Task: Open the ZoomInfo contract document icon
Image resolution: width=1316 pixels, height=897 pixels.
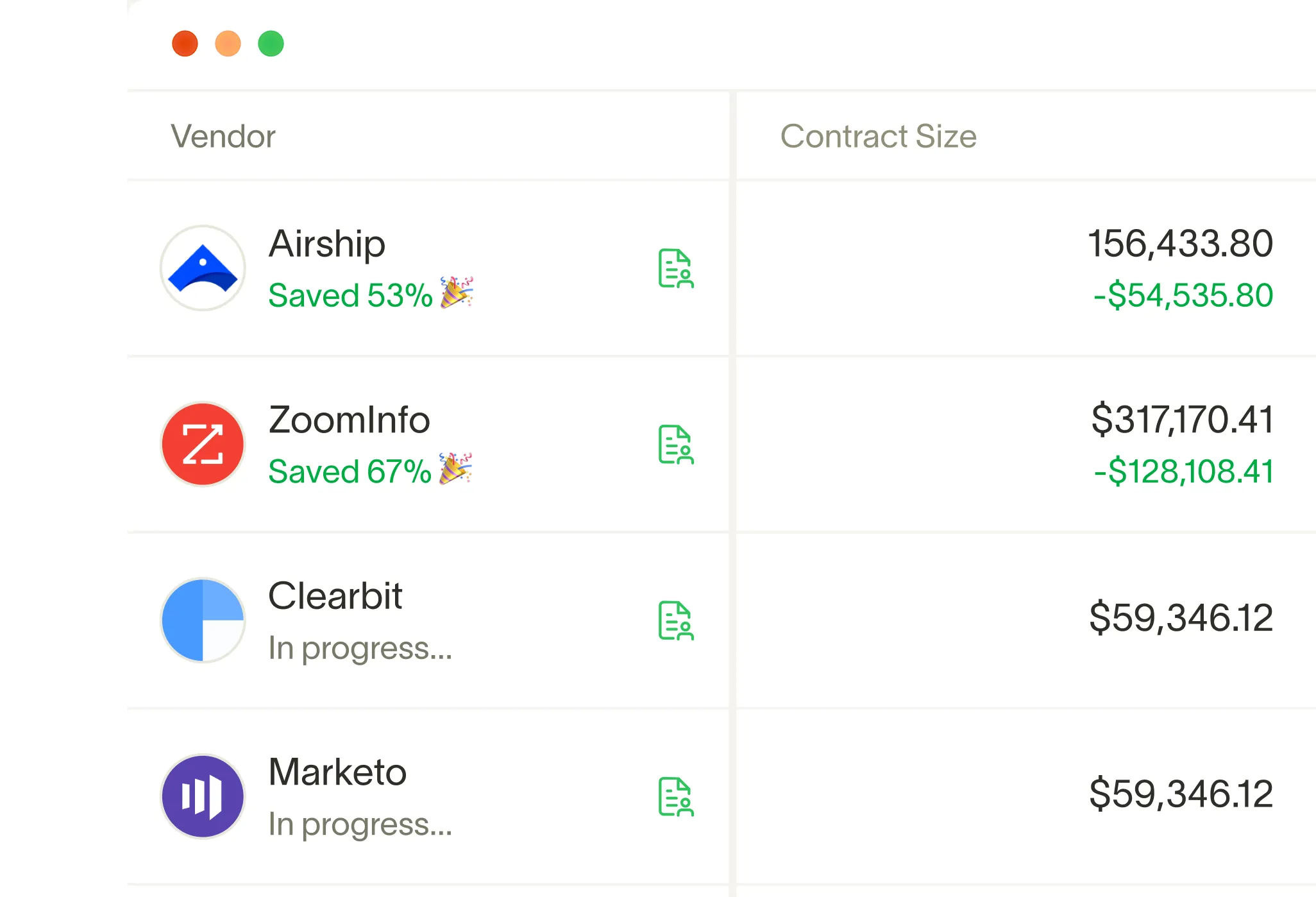Action: click(x=675, y=445)
